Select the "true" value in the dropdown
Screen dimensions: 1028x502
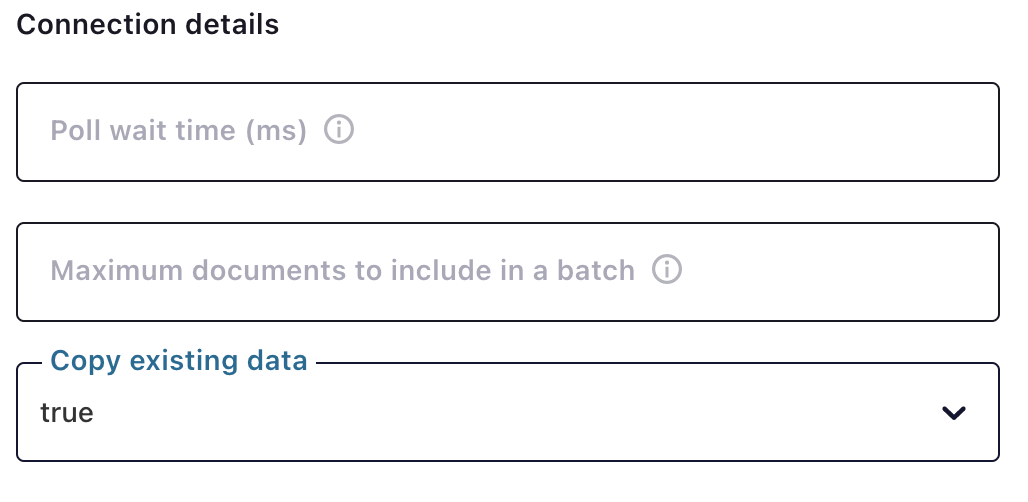point(67,413)
